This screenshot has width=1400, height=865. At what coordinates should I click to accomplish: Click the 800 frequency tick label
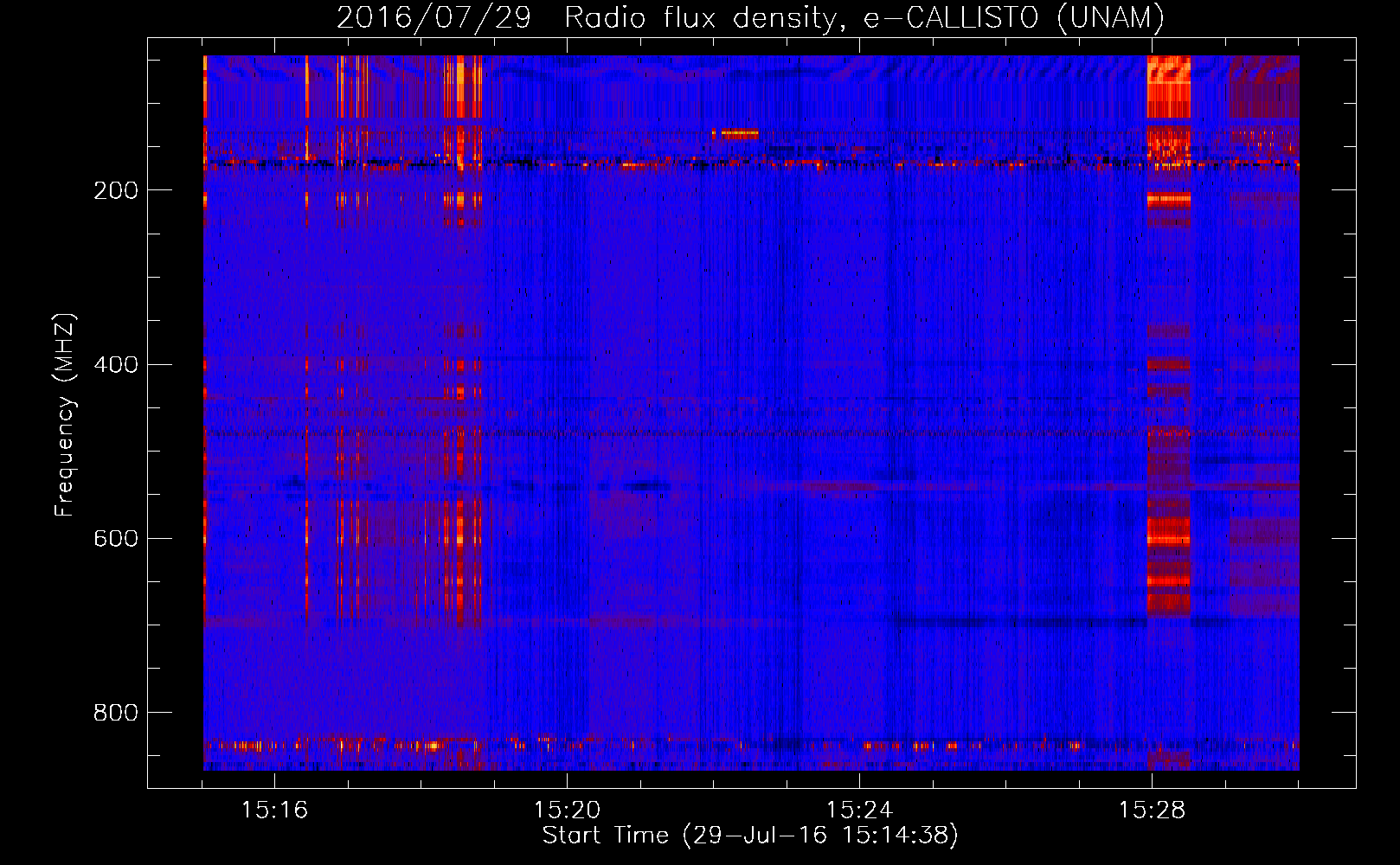pyautogui.click(x=115, y=712)
